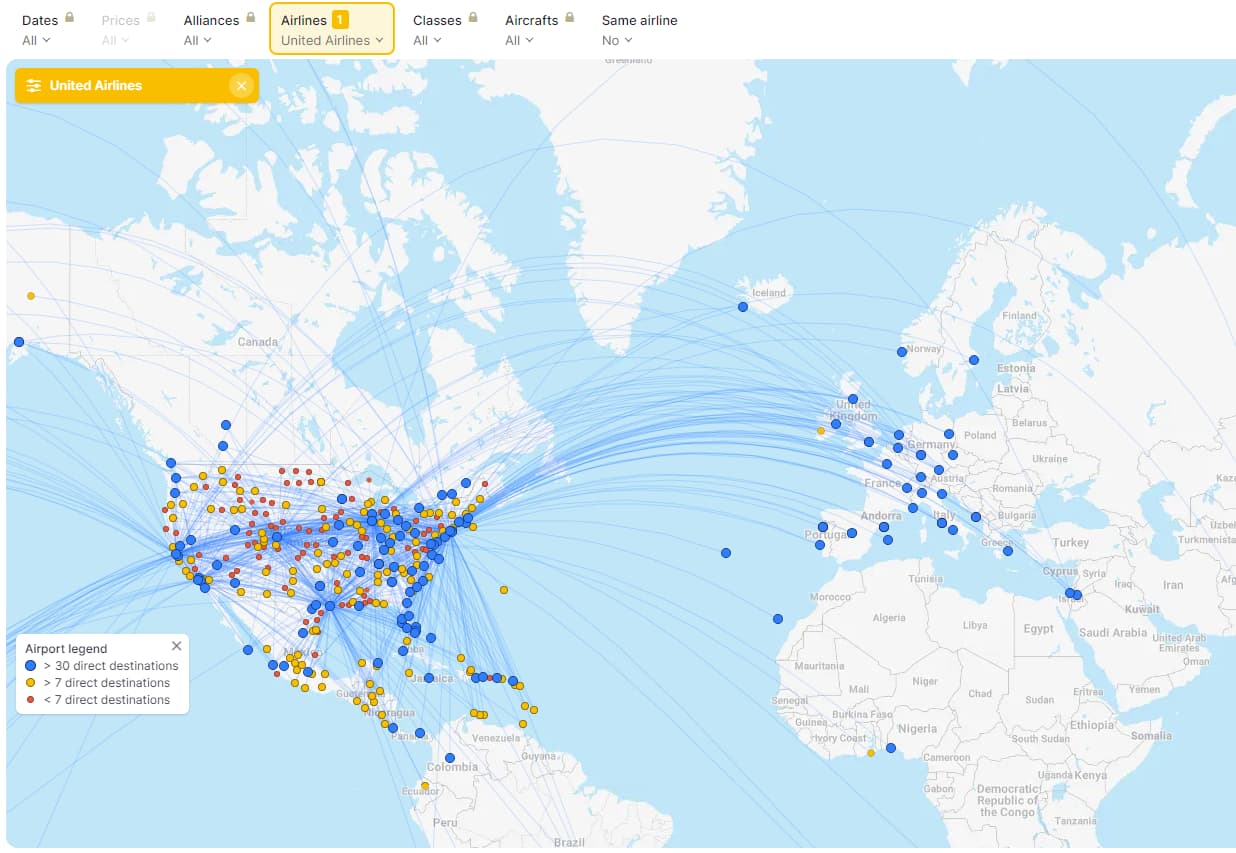Expand the Classes filter dropdown
This screenshot has width=1236, height=853.
pyautogui.click(x=427, y=40)
